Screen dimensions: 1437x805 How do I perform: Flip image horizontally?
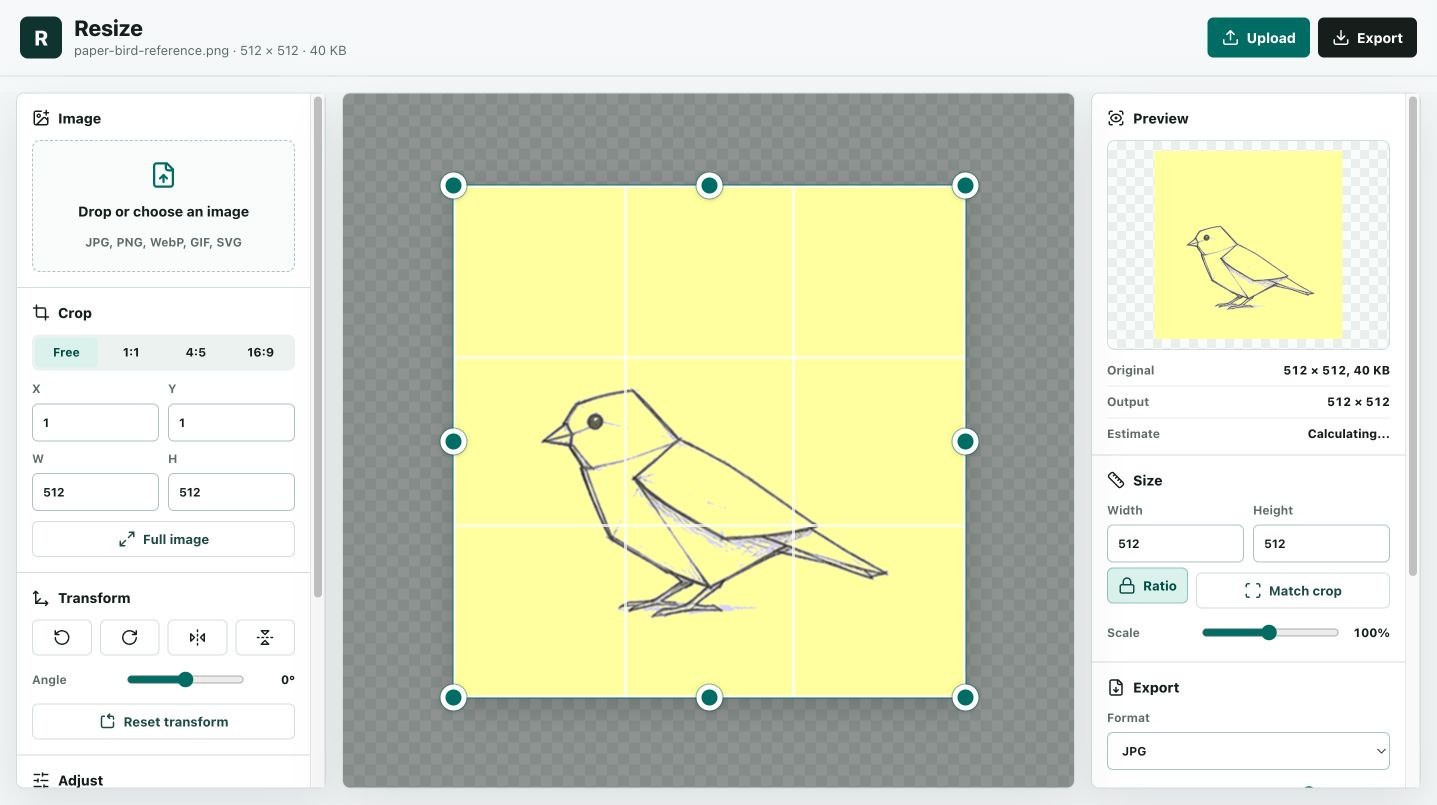197,637
